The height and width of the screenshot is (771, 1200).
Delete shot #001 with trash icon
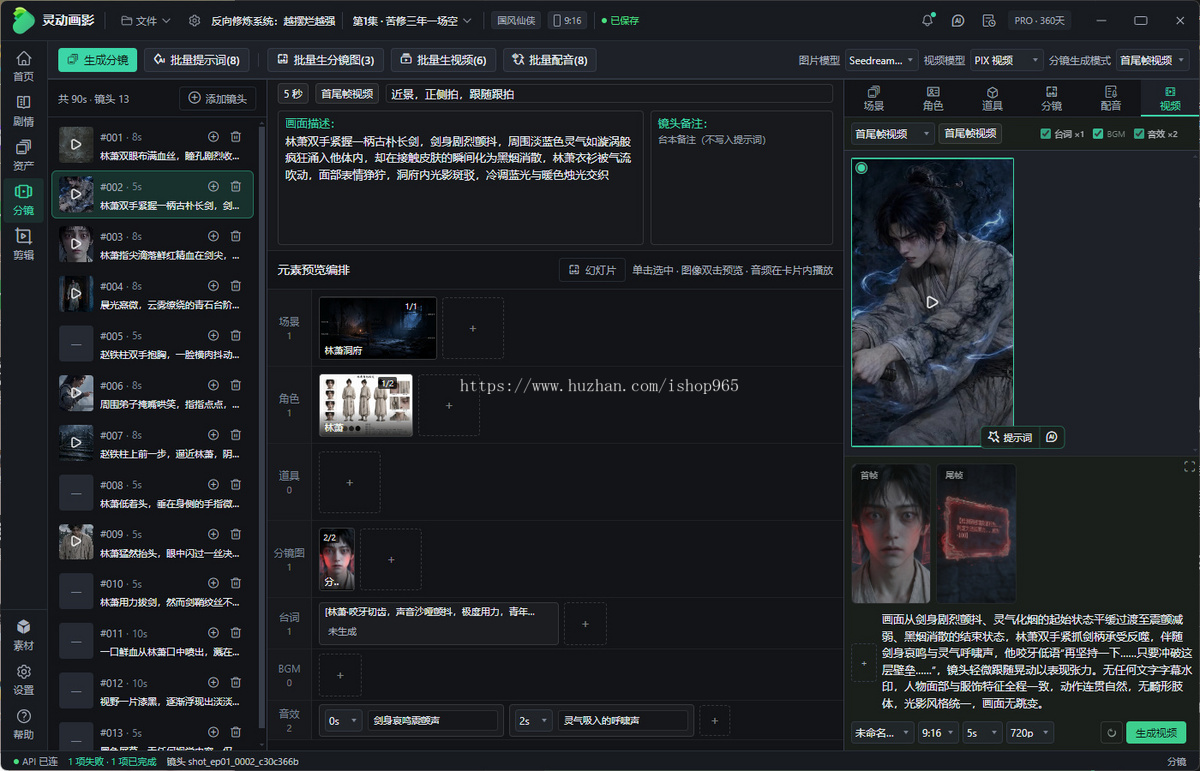click(236, 137)
